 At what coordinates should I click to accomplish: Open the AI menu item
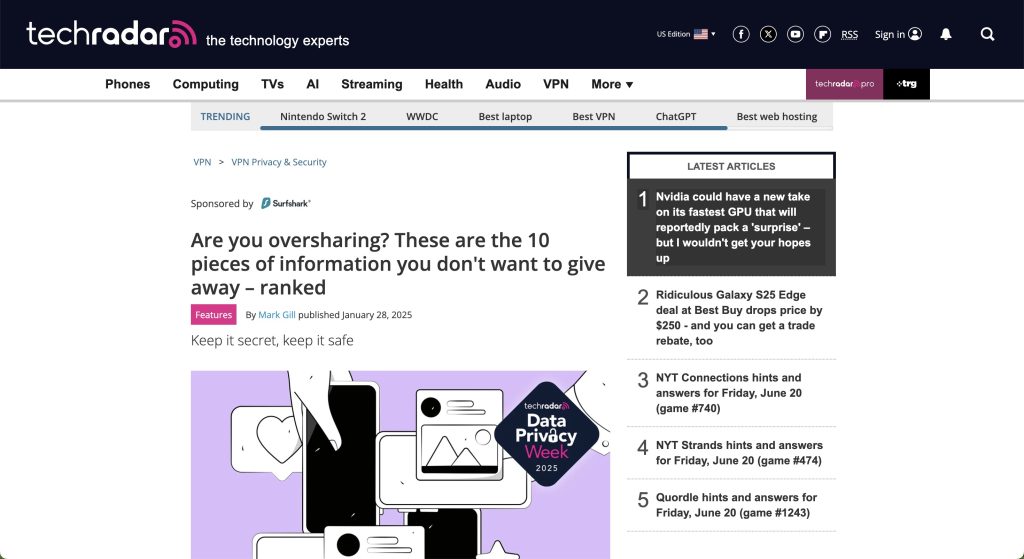point(313,84)
